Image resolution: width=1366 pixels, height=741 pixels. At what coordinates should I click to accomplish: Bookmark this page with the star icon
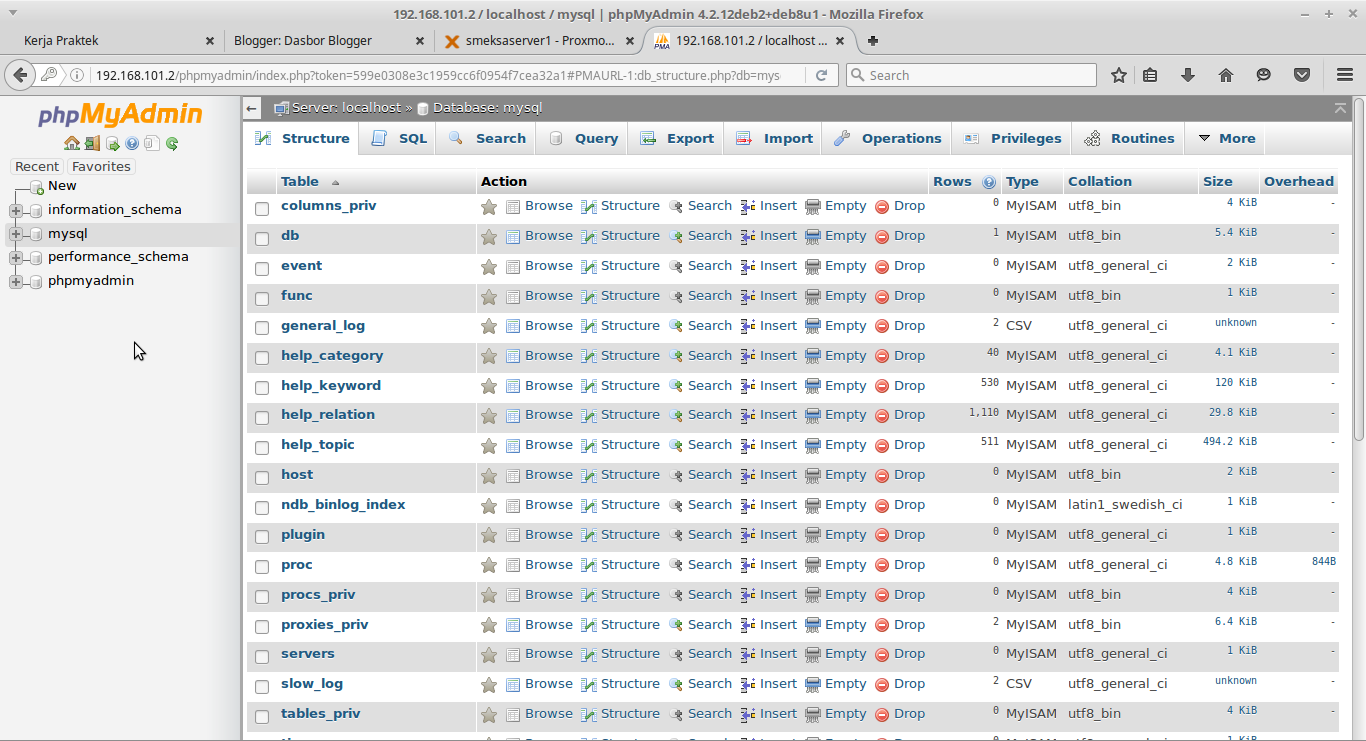point(1119,75)
